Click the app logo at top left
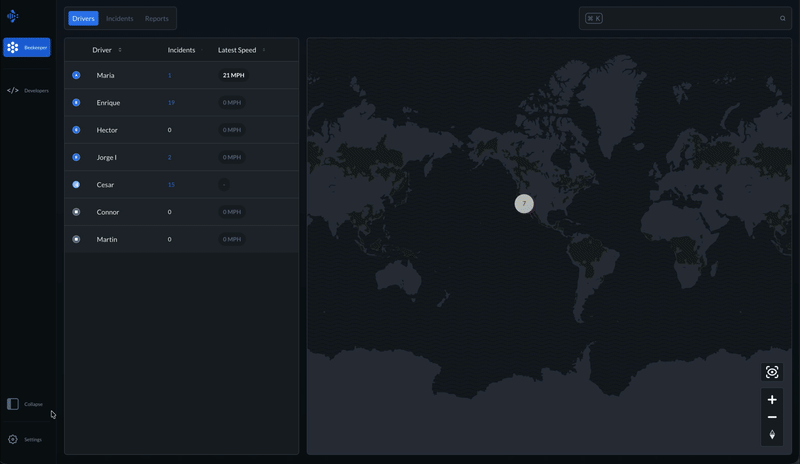The image size is (800, 464). (x=13, y=16)
